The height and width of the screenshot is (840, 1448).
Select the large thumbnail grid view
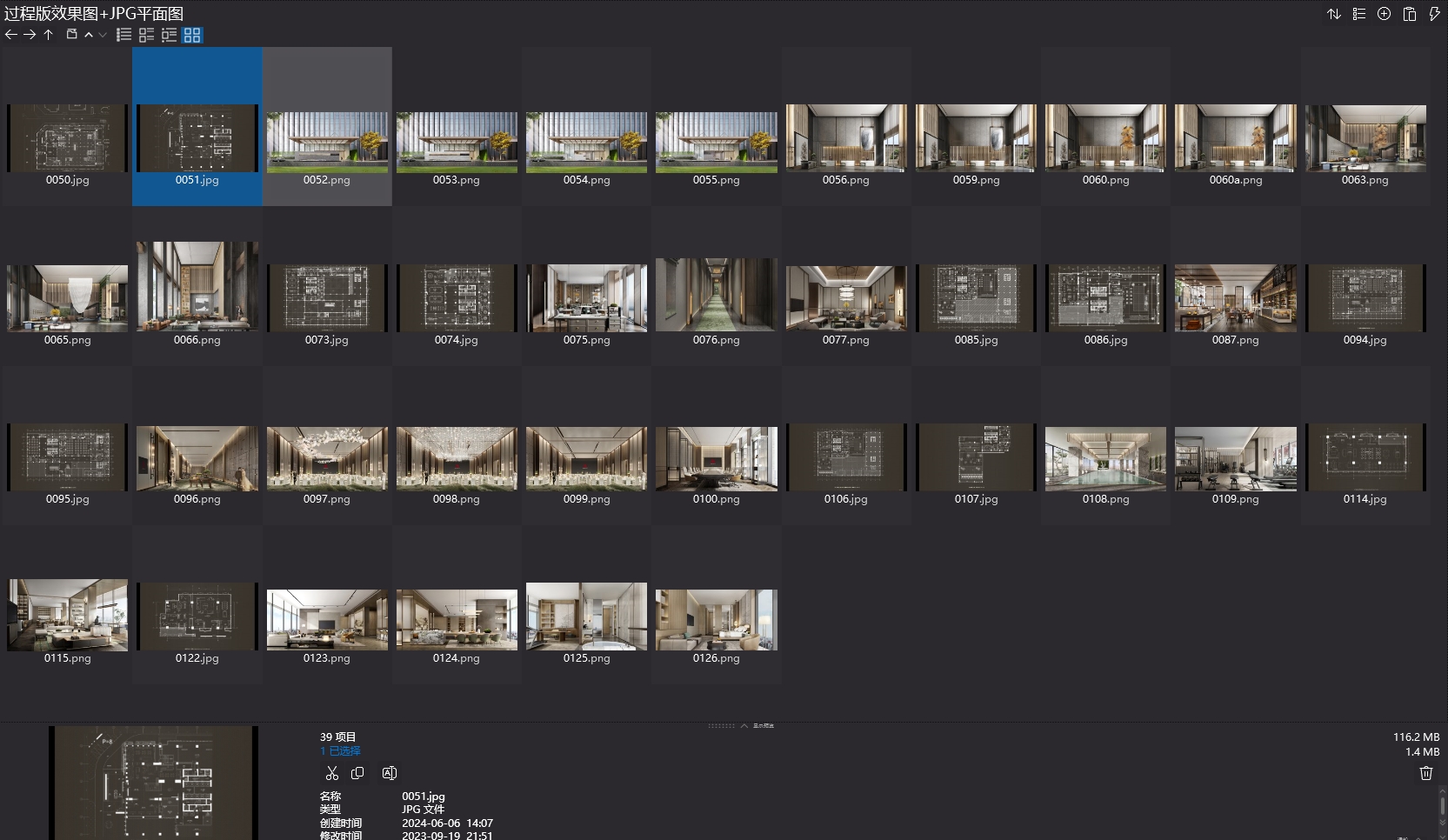click(x=192, y=35)
